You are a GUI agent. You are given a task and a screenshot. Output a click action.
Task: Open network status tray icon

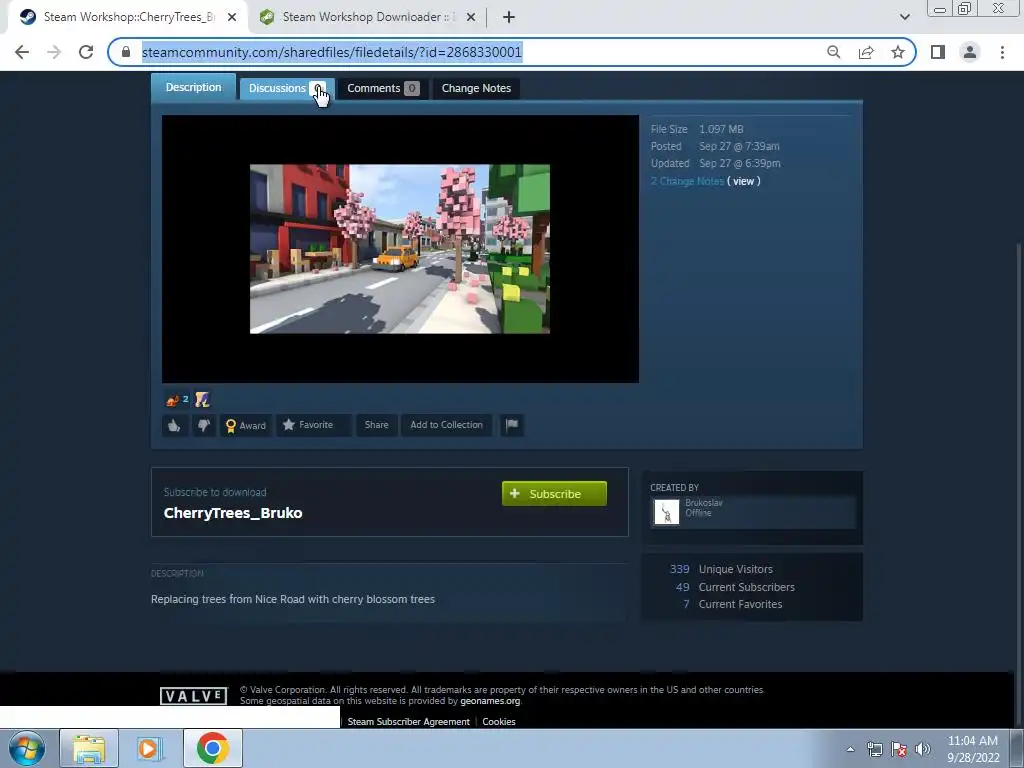[874, 749]
